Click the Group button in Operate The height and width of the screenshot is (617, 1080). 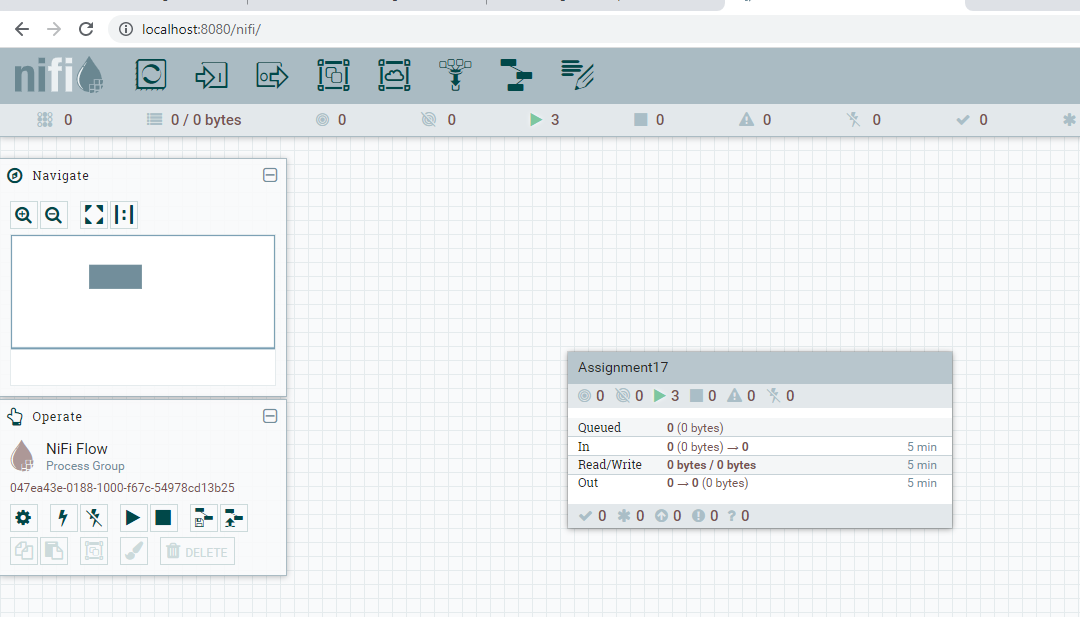click(x=94, y=552)
